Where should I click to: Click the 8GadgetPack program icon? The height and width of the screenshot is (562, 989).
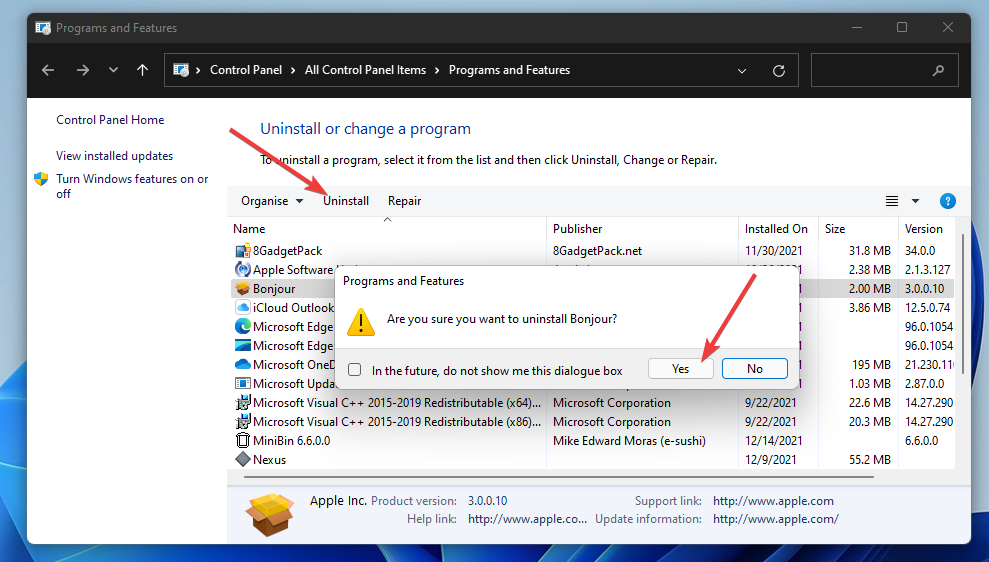tap(243, 251)
